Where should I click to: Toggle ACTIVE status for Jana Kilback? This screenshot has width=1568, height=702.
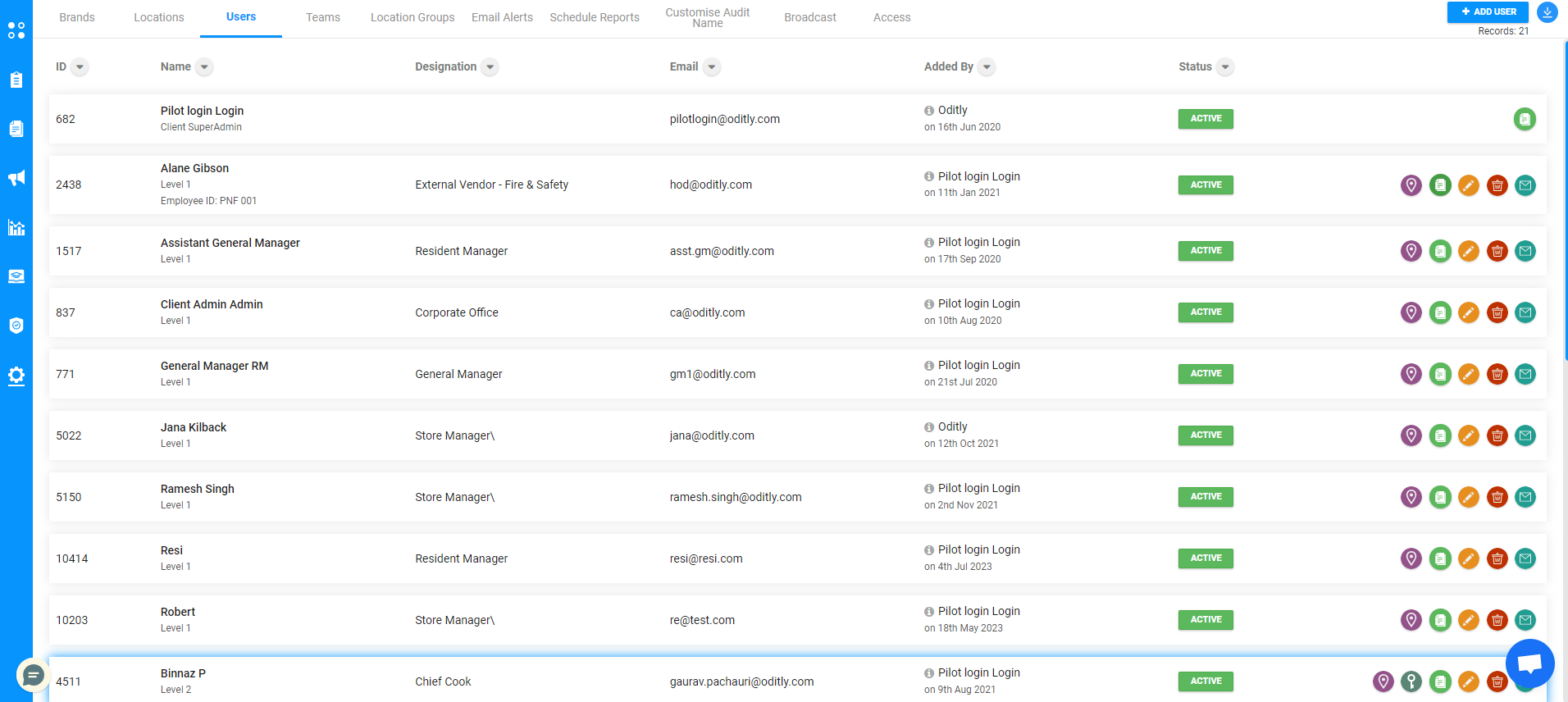[x=1206, y=435]
